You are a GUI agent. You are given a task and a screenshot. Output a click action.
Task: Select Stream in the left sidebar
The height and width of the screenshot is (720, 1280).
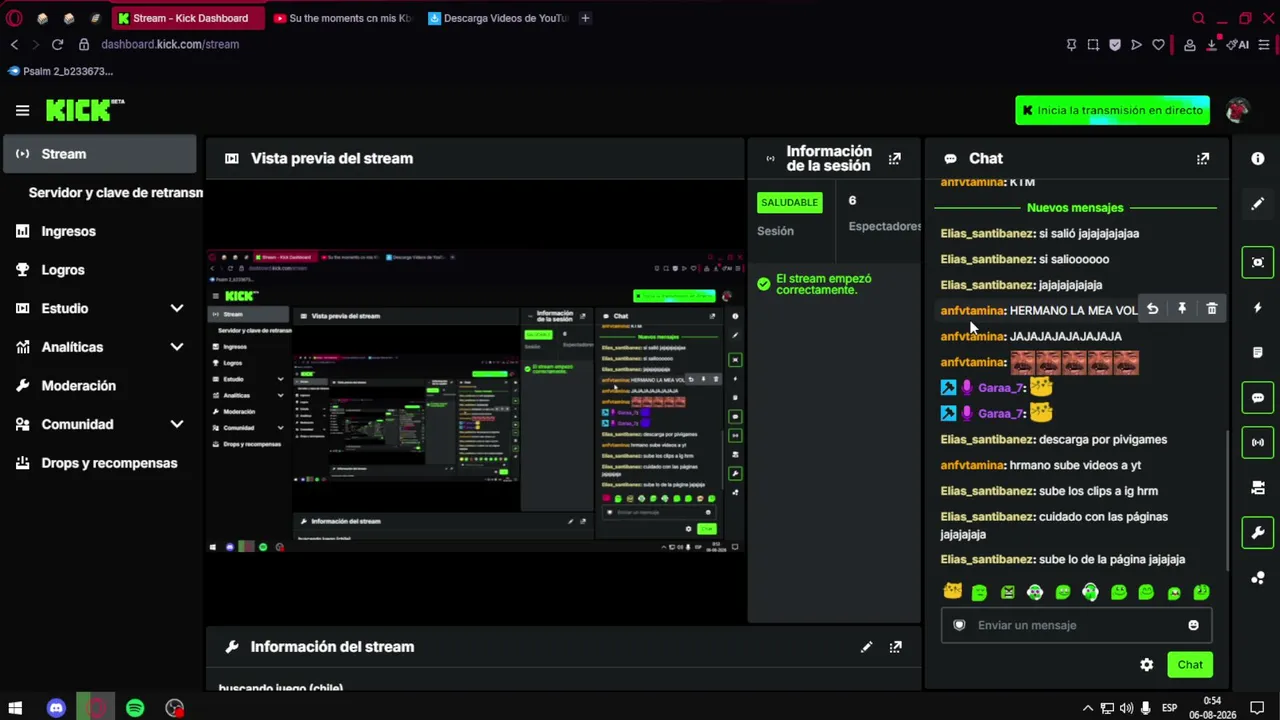98,154
